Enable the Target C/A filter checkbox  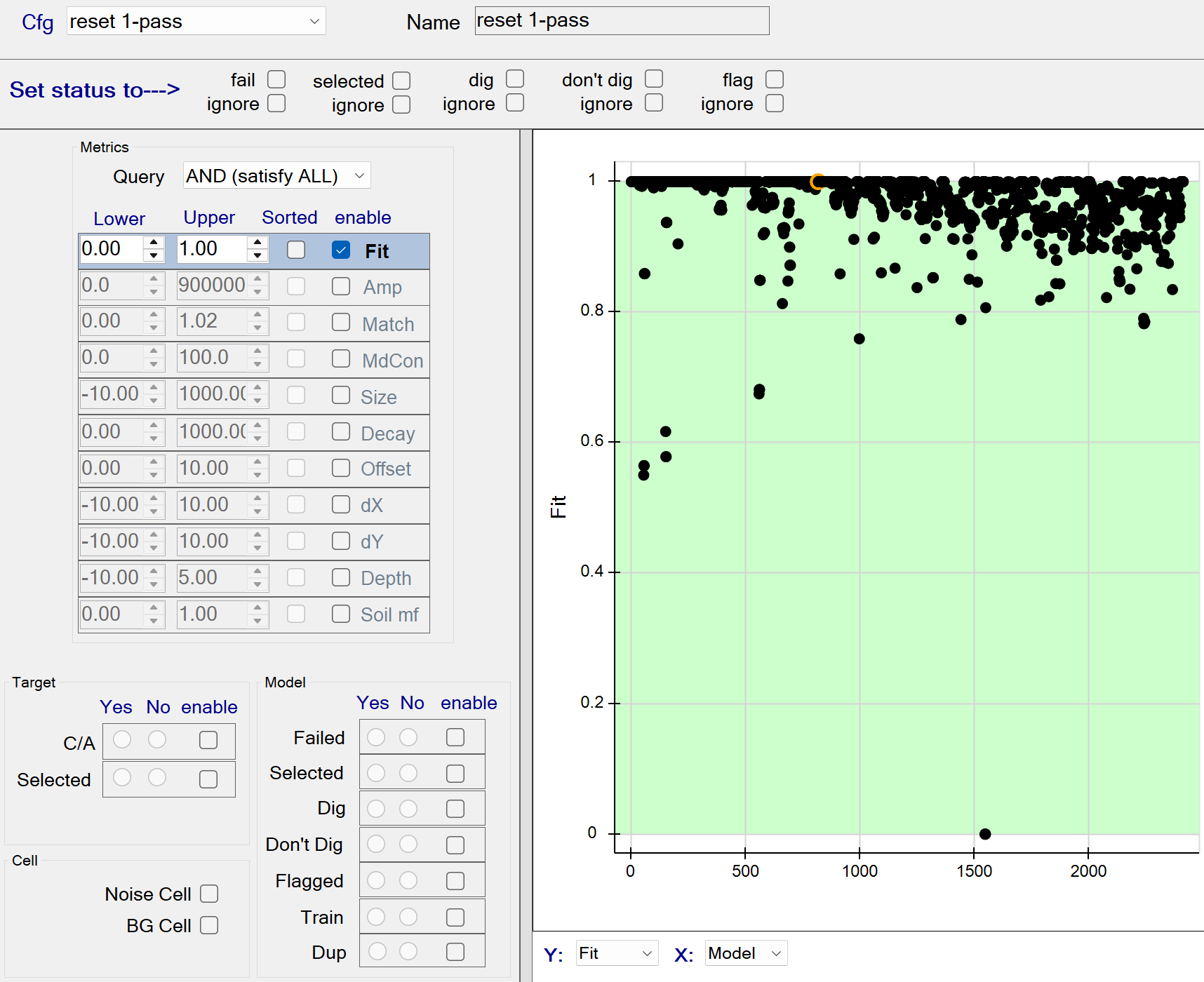tap(208, 741)
